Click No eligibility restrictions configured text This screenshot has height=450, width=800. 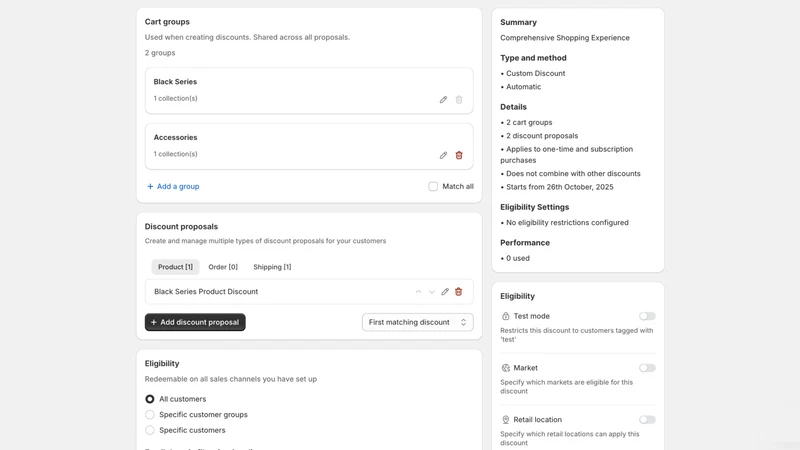click(567, 222)
